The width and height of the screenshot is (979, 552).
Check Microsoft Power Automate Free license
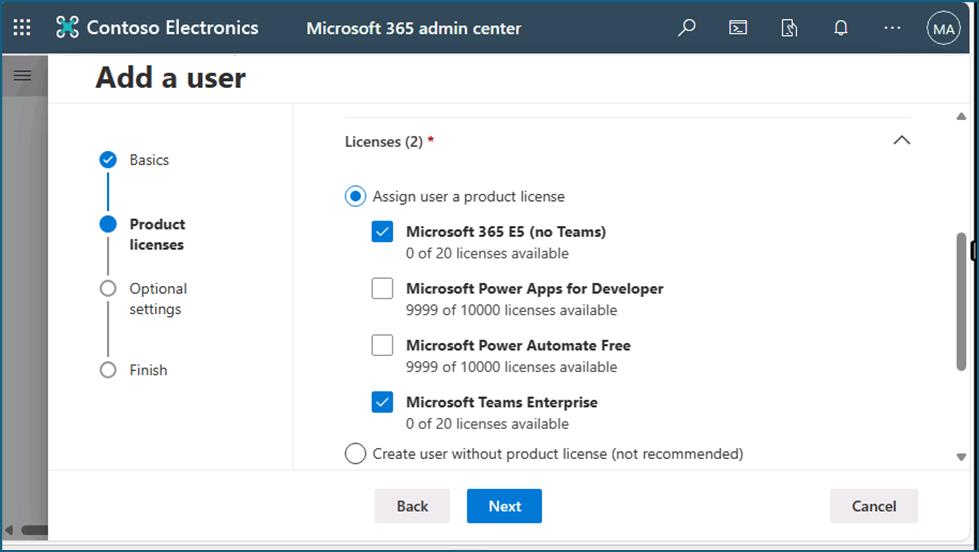coord(382,346)
